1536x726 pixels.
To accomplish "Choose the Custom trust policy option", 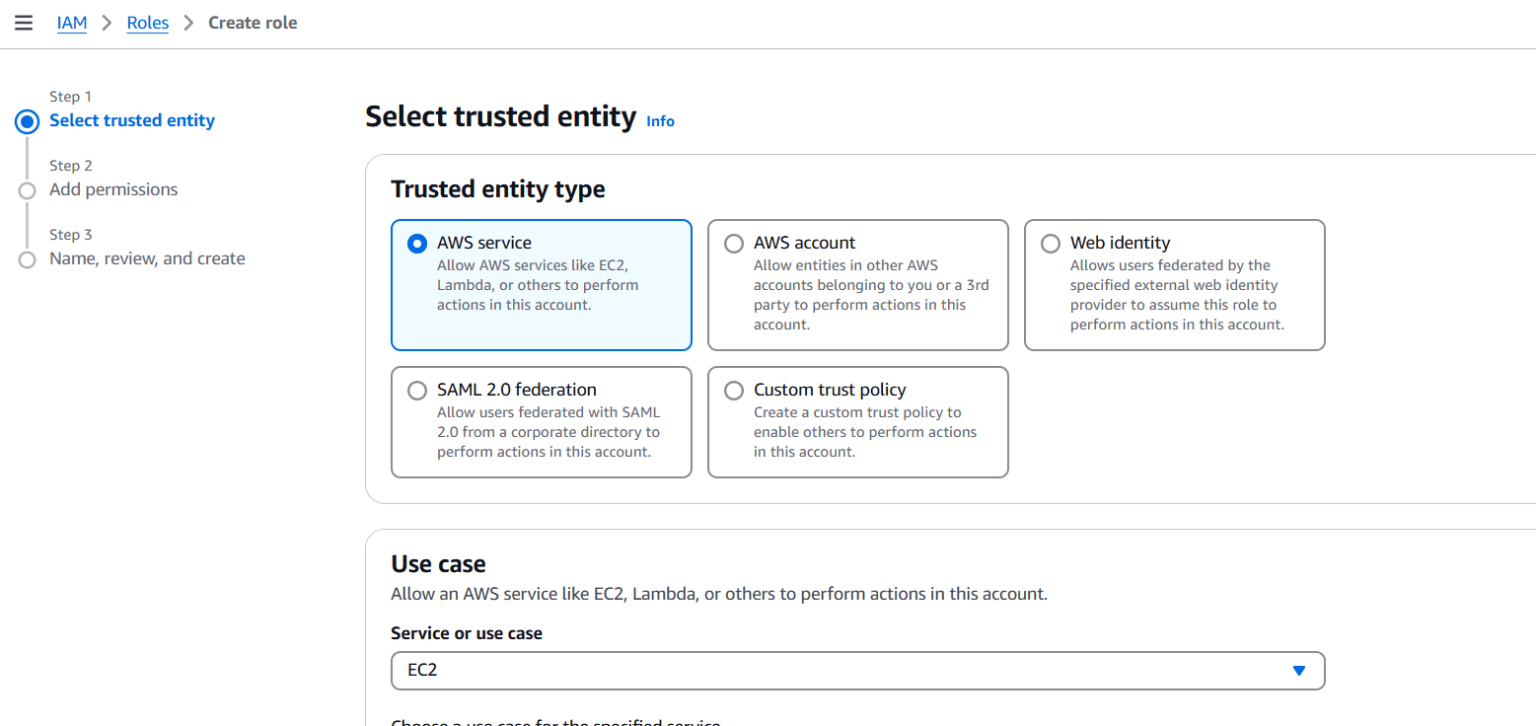I will (x=734, y=390).
